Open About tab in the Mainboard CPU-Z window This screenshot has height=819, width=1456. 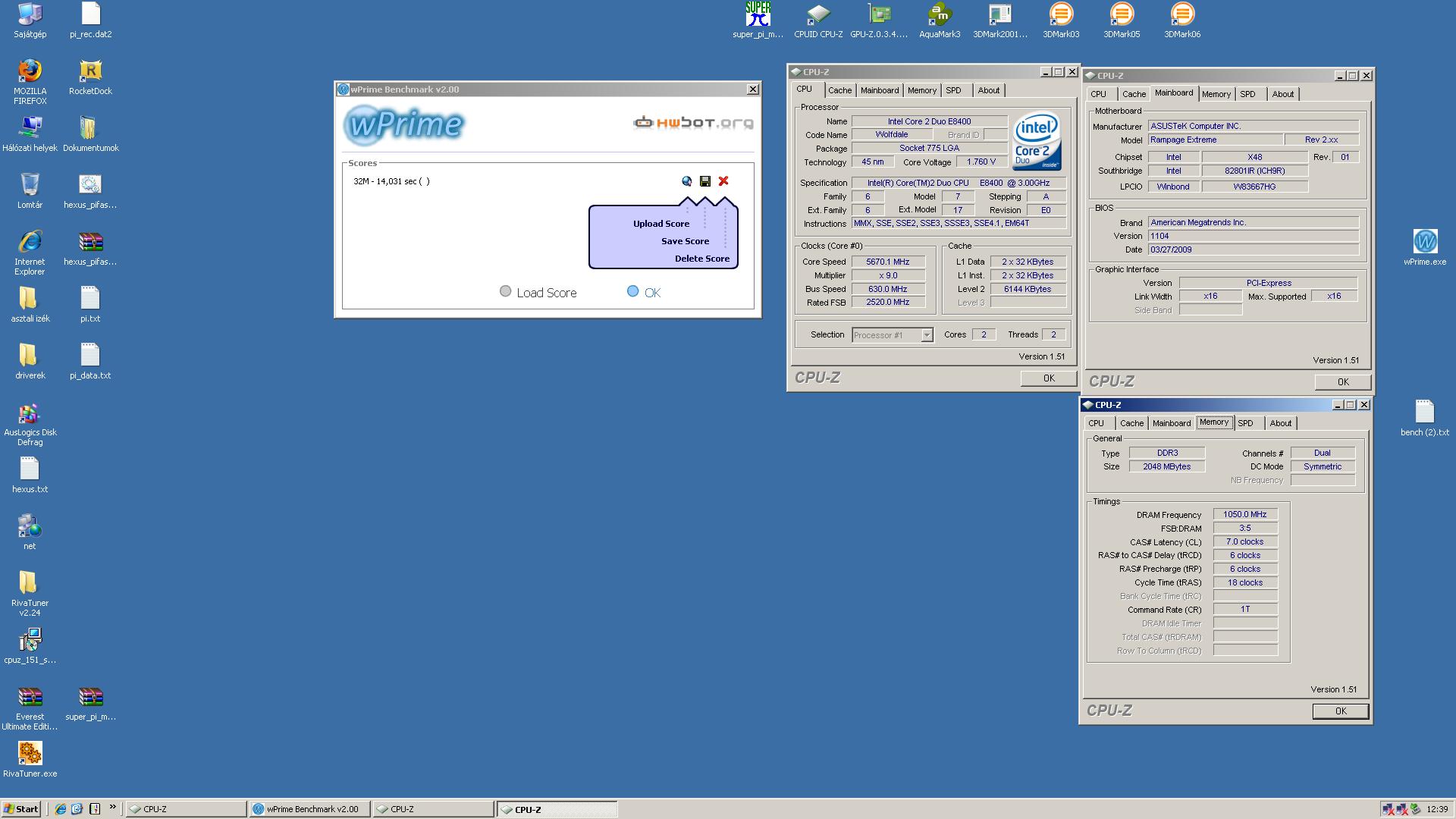[x=1282, y=94]
